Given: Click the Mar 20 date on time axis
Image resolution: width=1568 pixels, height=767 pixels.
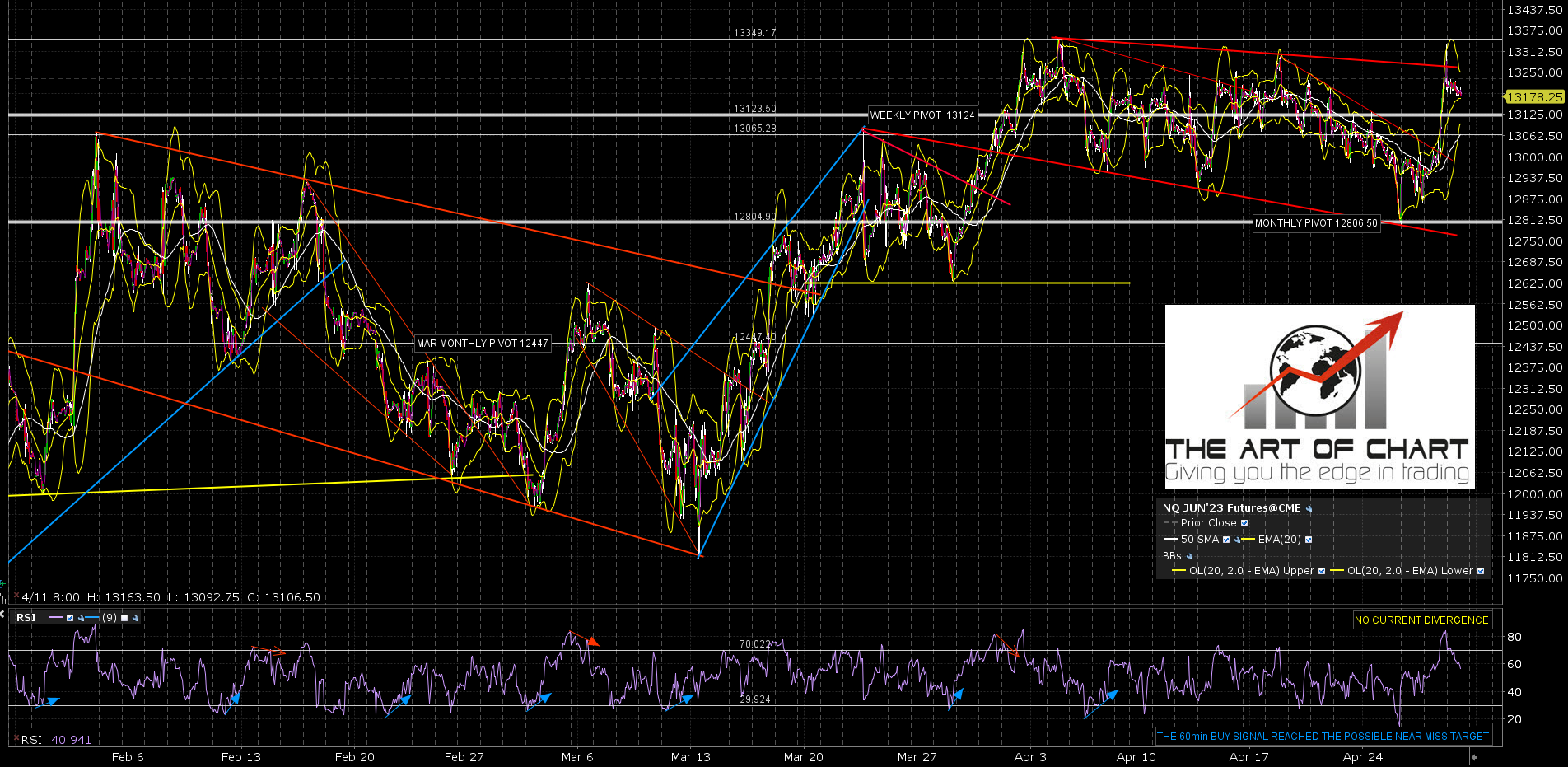Looking at the screenshot, I should coord(803,757).
